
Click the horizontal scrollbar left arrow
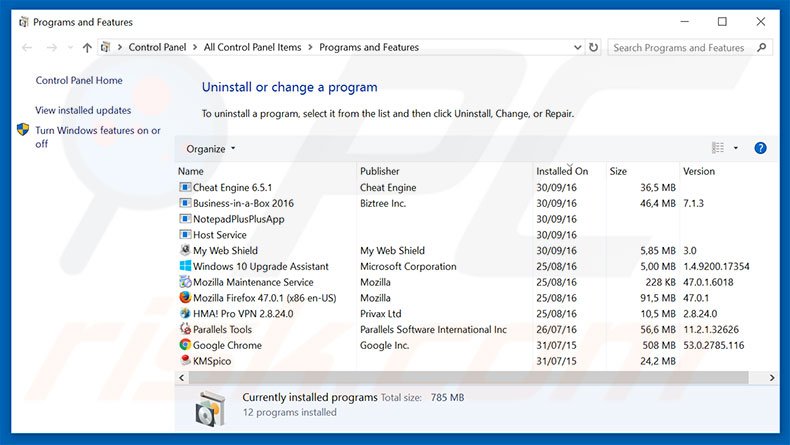[181, 377]
